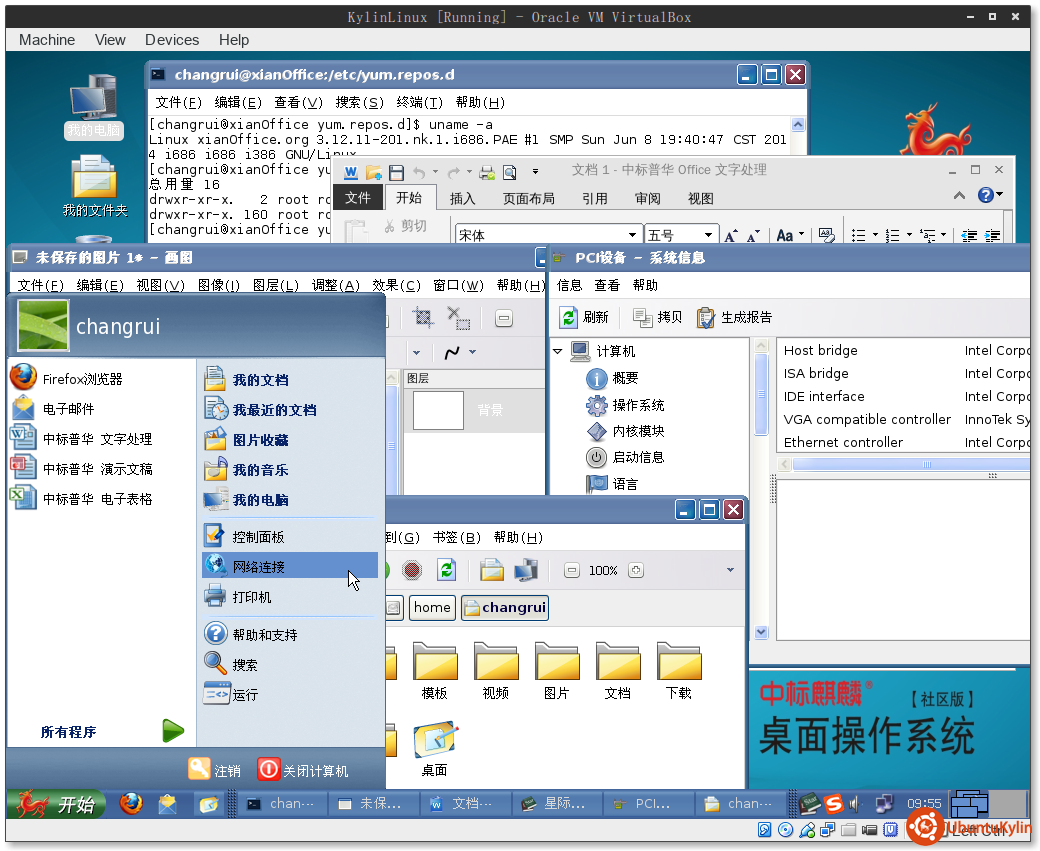Image resolution: width=1040 pixels, height=851 pixels.
Task: Click the stop button in file manager toolbar
Action: (x=412, y=570)
